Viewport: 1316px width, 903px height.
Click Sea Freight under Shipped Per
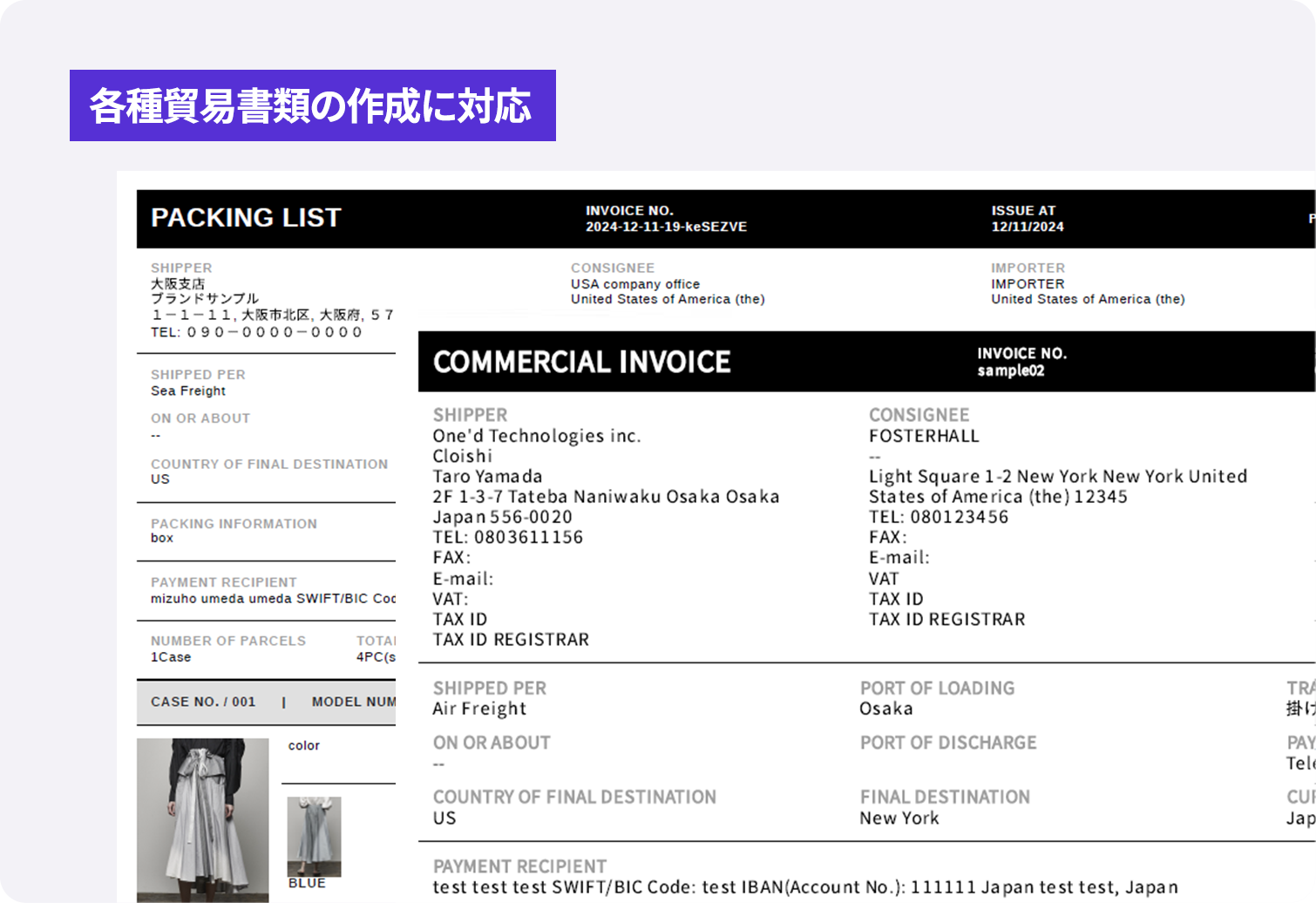tap(188, 391)
